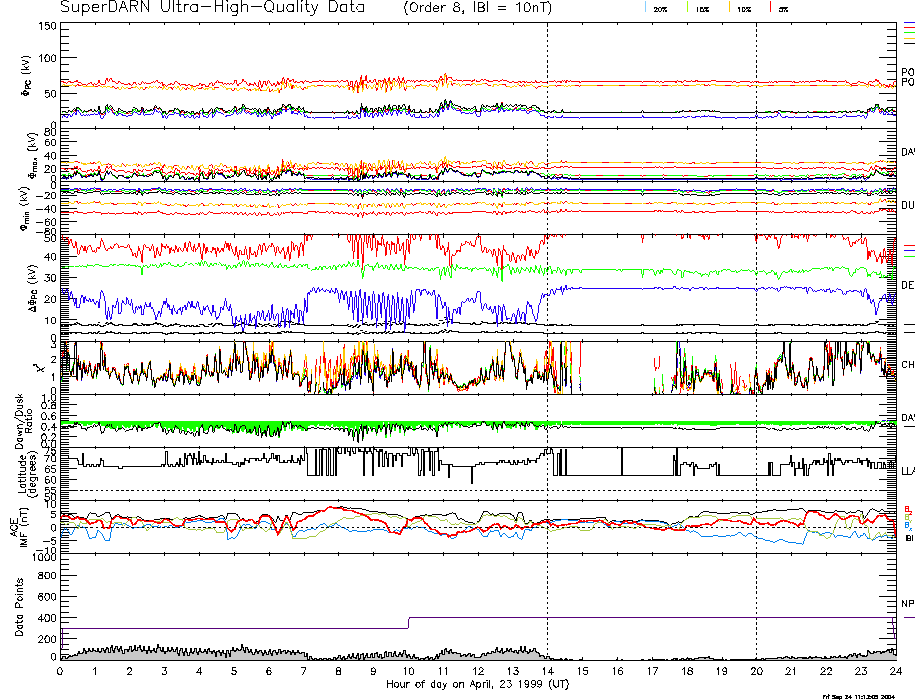Click the hour 0 tick label

(x=61, y=671)
